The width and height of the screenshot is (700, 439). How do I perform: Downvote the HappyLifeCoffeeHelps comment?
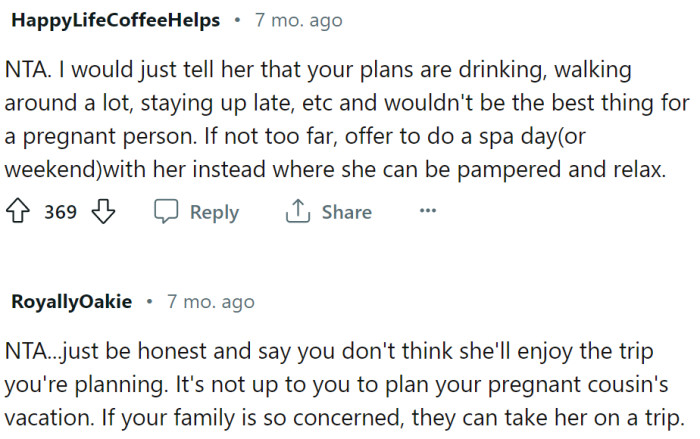105,212
